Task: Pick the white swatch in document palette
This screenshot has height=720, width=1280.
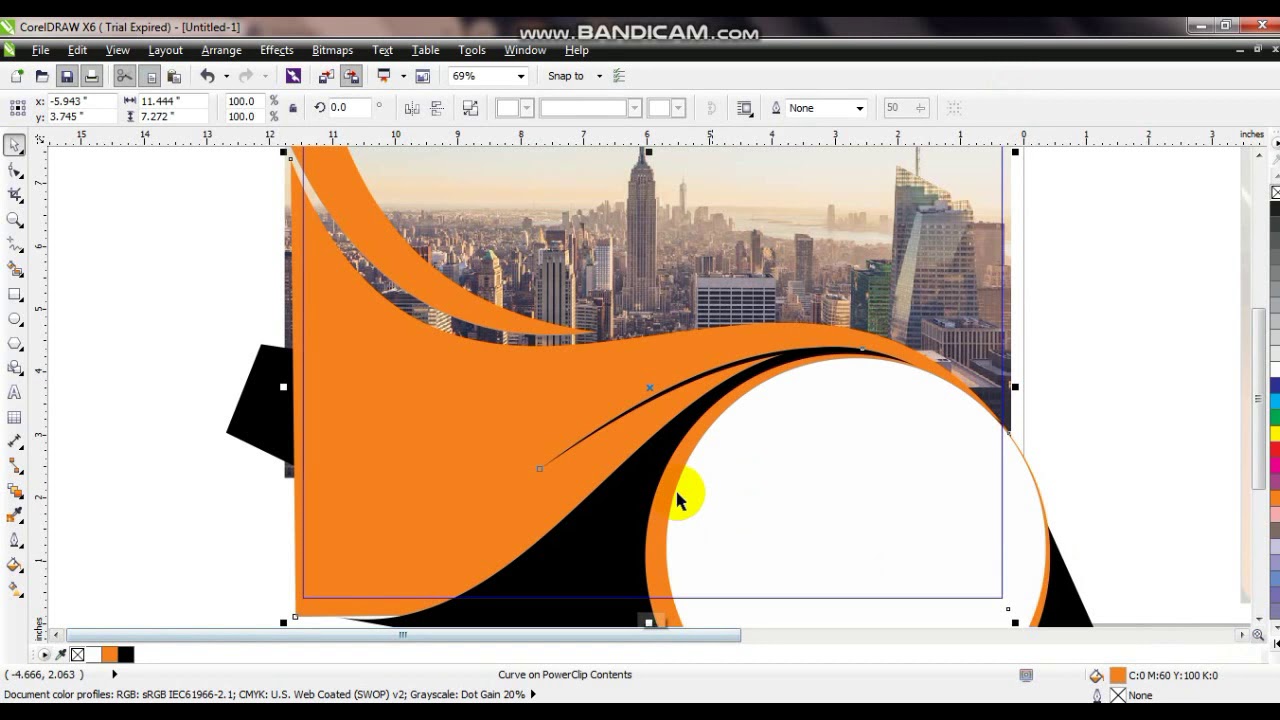Action: pyautogui.click(x=93, y=655)
